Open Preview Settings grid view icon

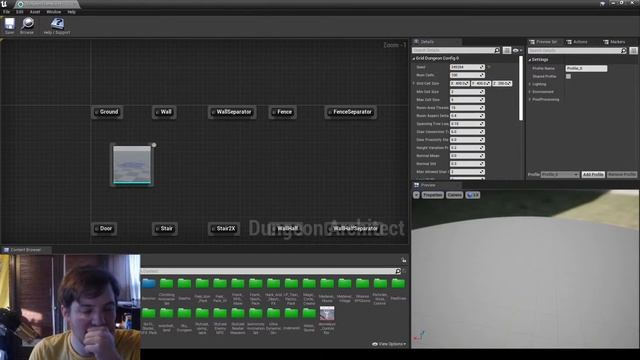click(633, 51)
